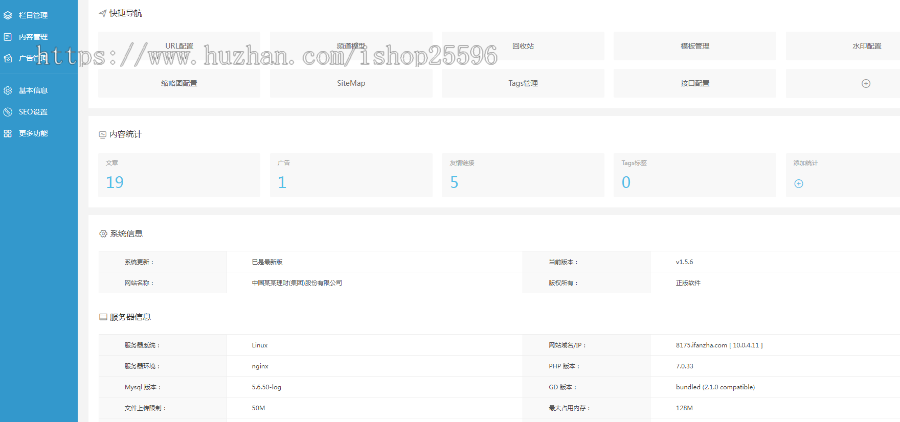Open SEO设置 in the sidebar
900x422 pixels.
33,112
